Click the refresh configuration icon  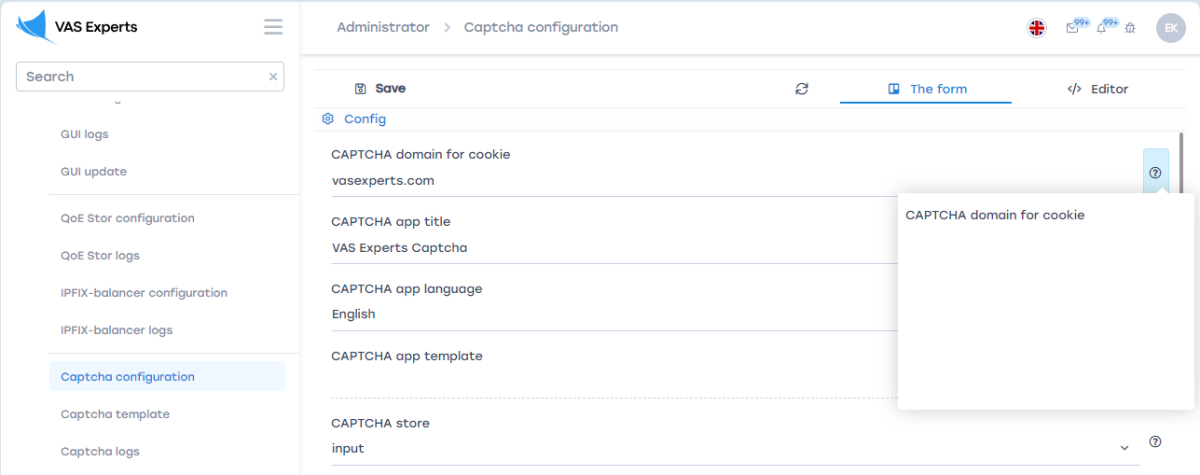[801, 89]
